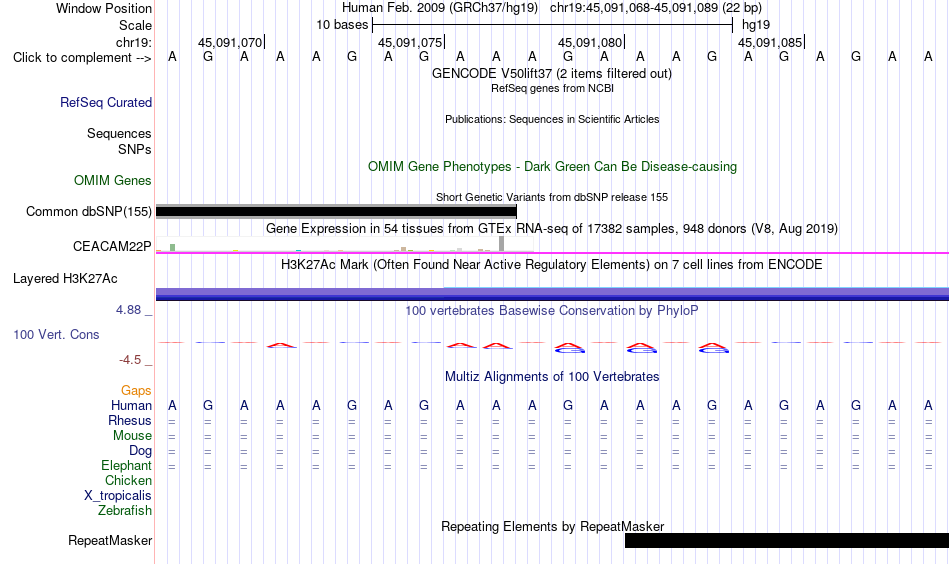
Task: Select the Dog alignment row label
Action: coord(141,451)
